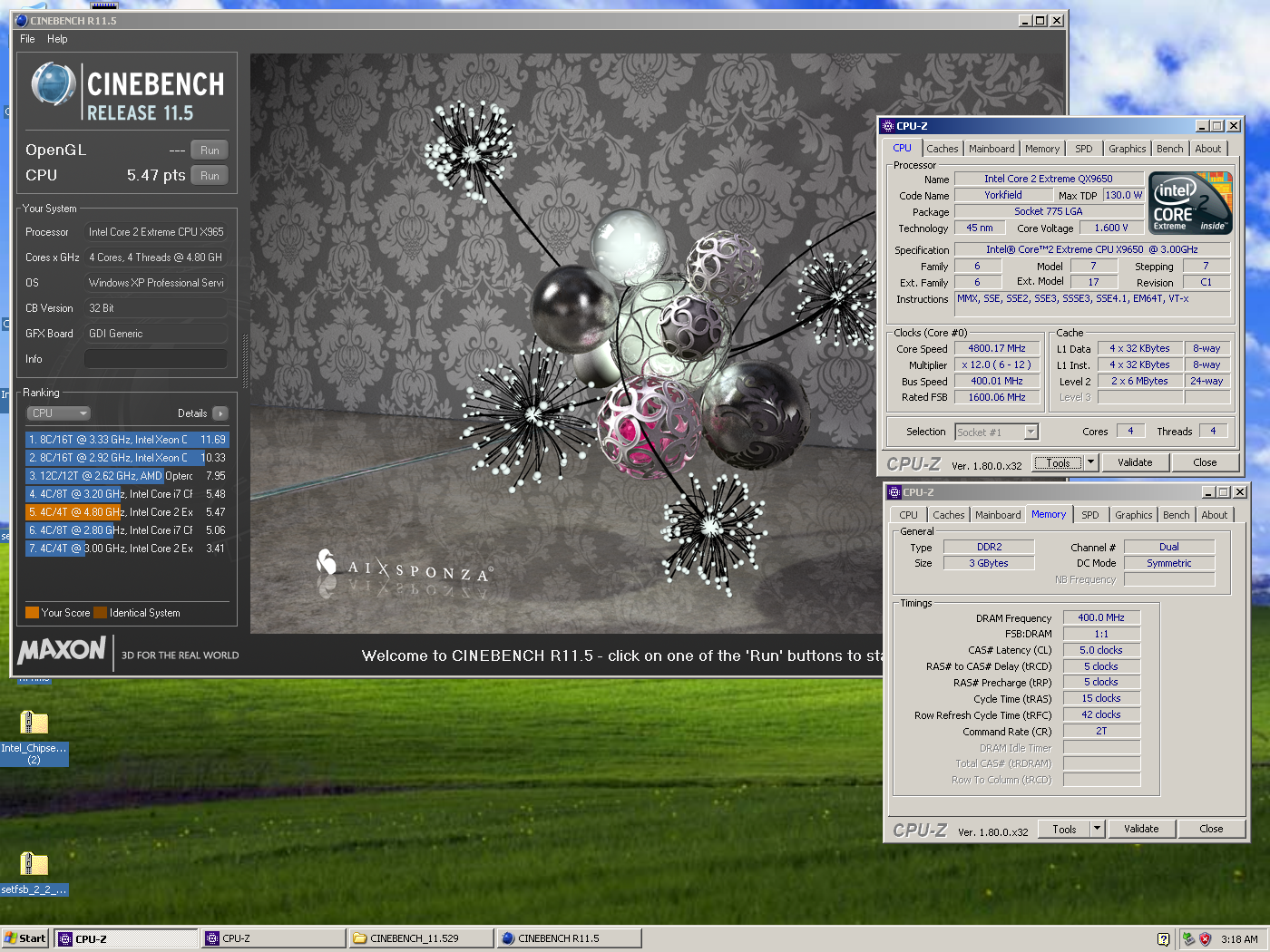Select ranking row 6 4C/8T 2.80 GHz

click(127, 530)
